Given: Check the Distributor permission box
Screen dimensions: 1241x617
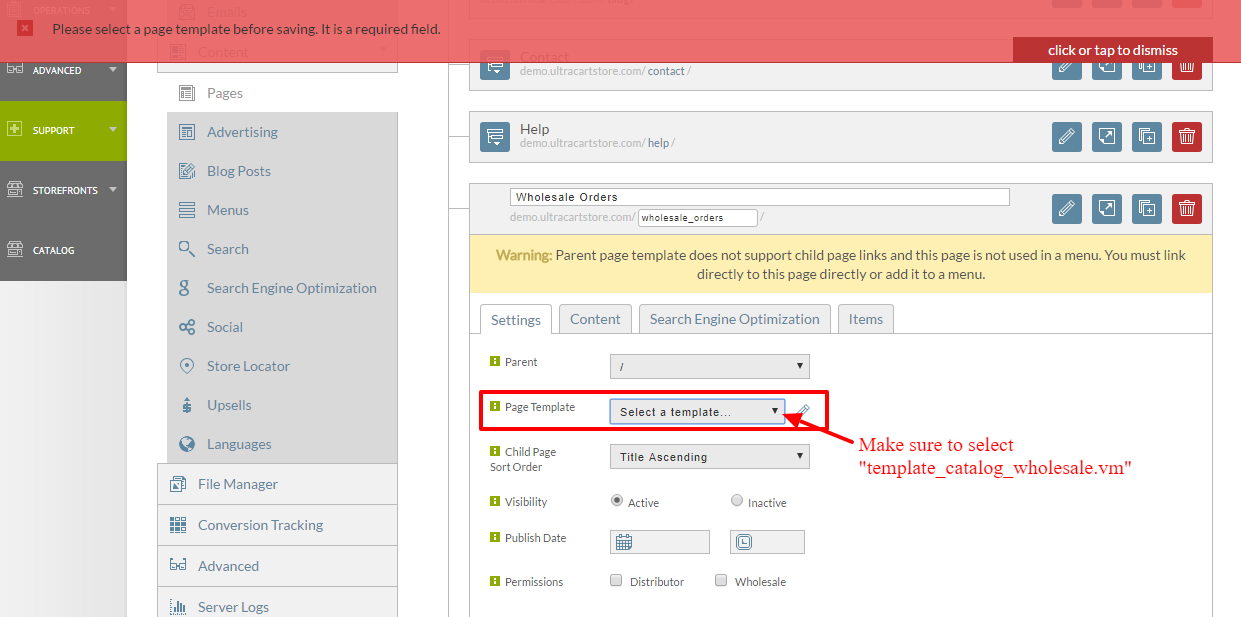Looking at the screenshot, I should 616,580.
